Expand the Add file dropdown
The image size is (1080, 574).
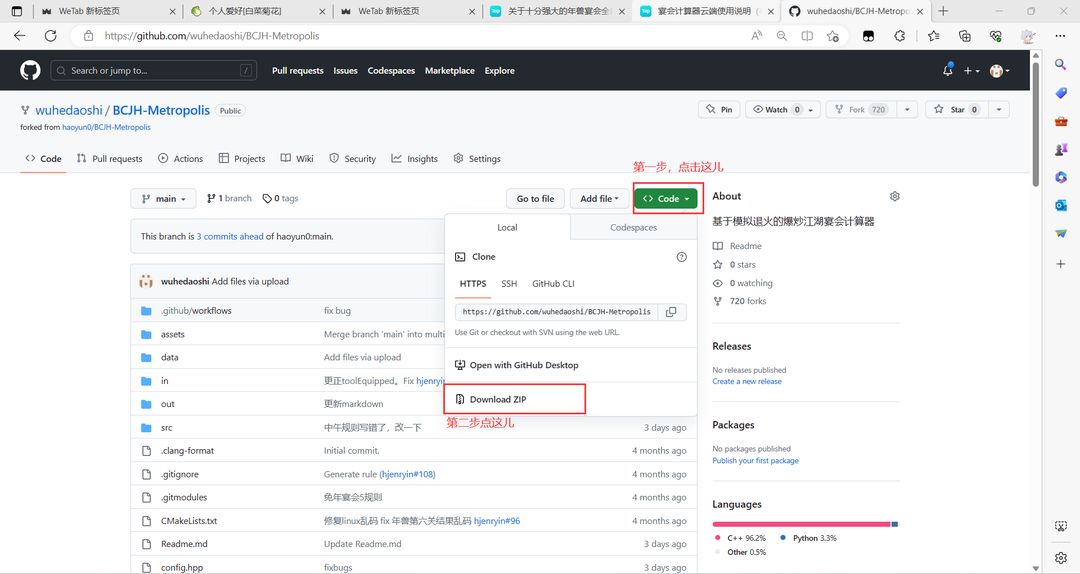click(599, 198)
